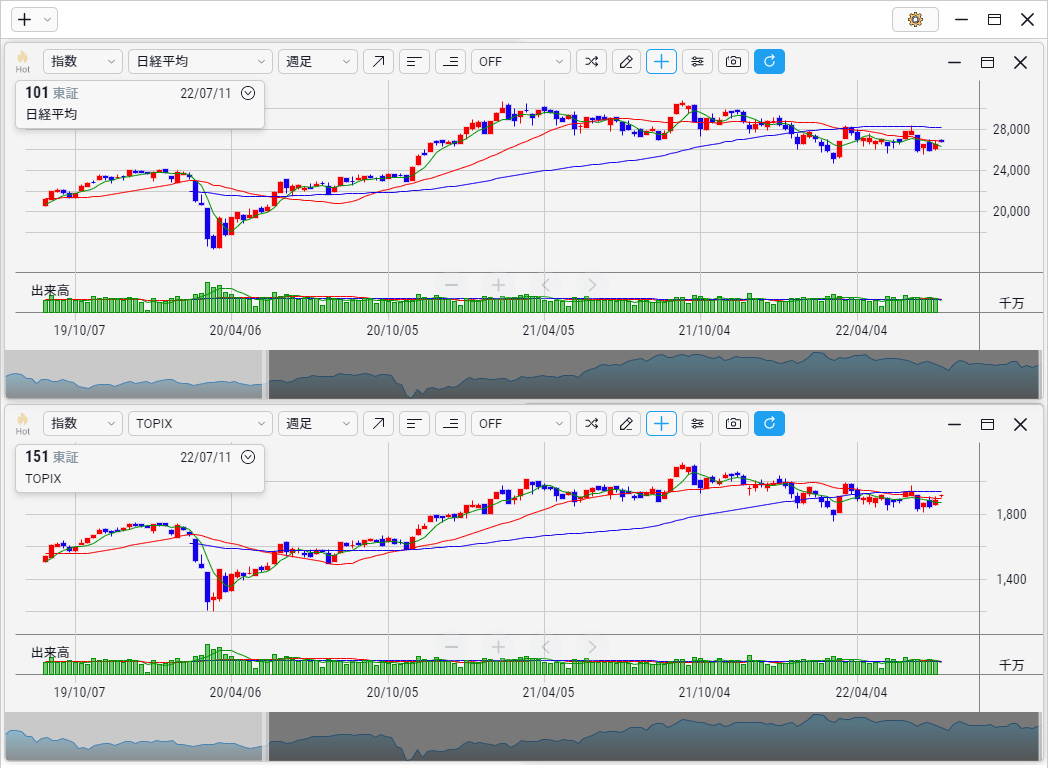Open chart settings sliders icon in TOPIX chart
The image size is (1048, 768).
[697, 424]
